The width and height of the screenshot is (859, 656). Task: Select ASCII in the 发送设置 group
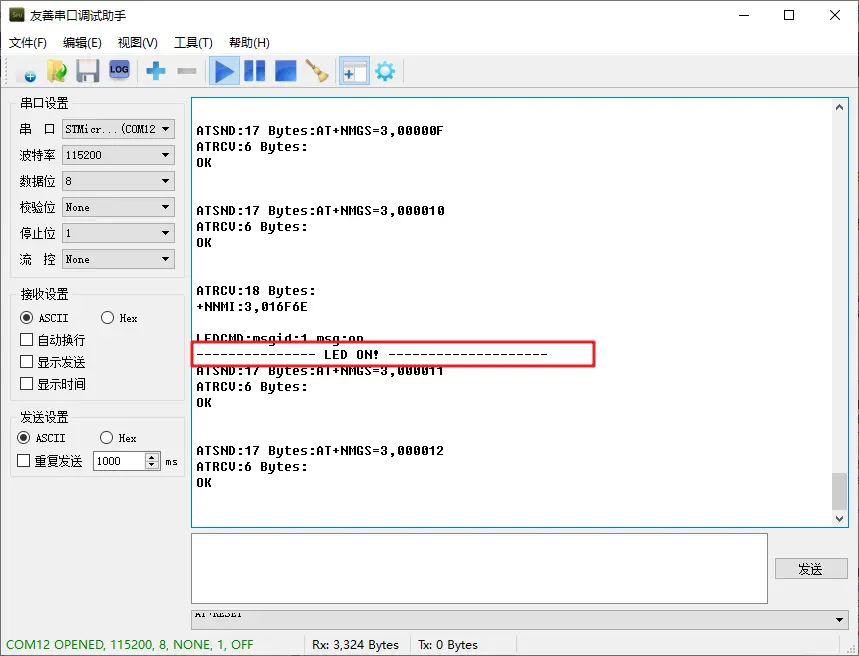[x=24, y=438]
